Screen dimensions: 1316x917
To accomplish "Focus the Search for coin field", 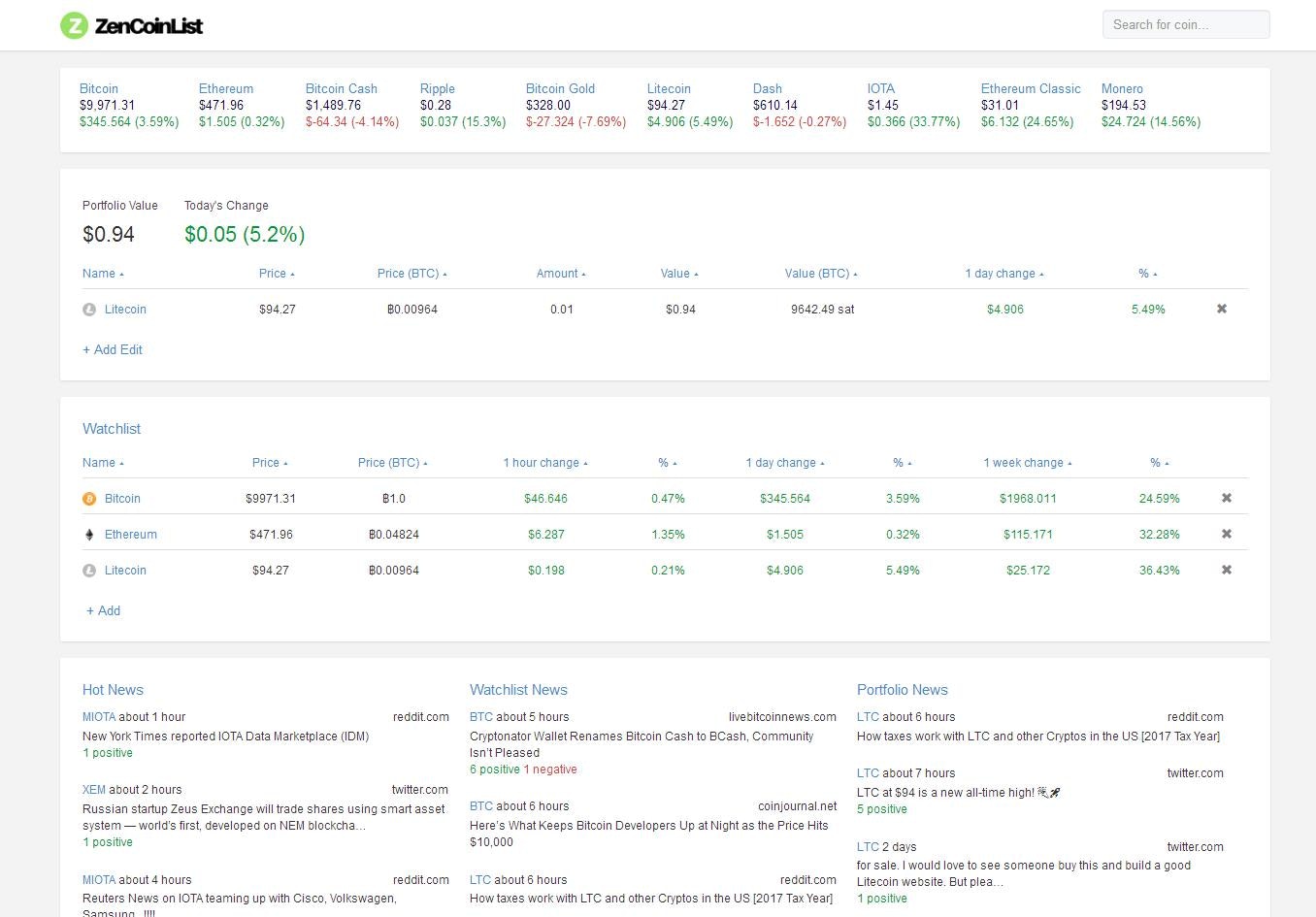I will [x=1186, y=24].
